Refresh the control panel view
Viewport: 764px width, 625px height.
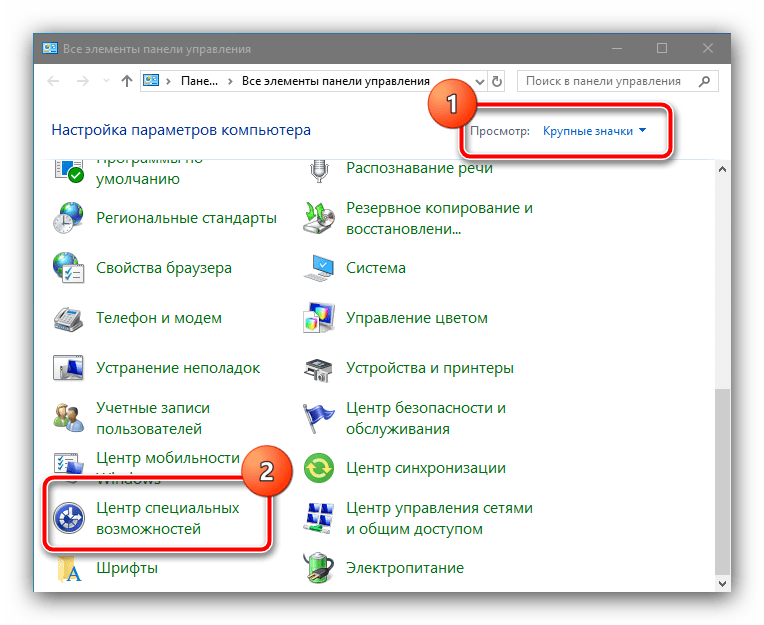tap(497, 81)
